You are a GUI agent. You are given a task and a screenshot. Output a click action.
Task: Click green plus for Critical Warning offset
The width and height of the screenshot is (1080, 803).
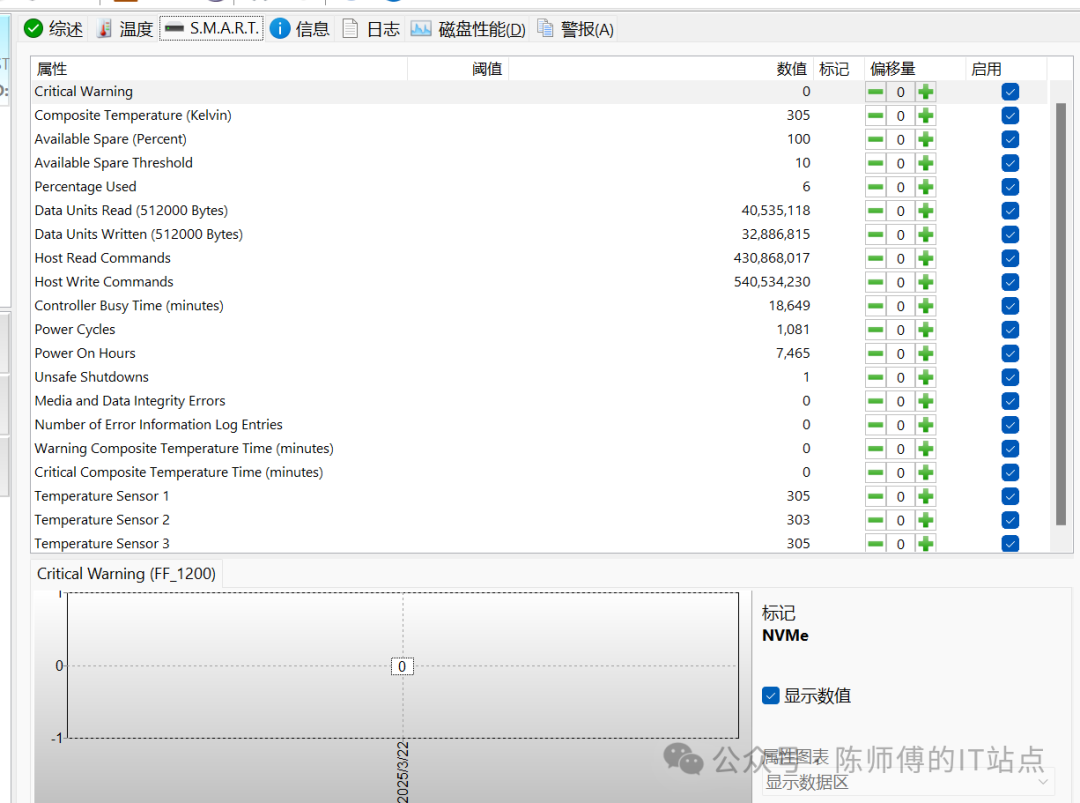pos(926,92)
